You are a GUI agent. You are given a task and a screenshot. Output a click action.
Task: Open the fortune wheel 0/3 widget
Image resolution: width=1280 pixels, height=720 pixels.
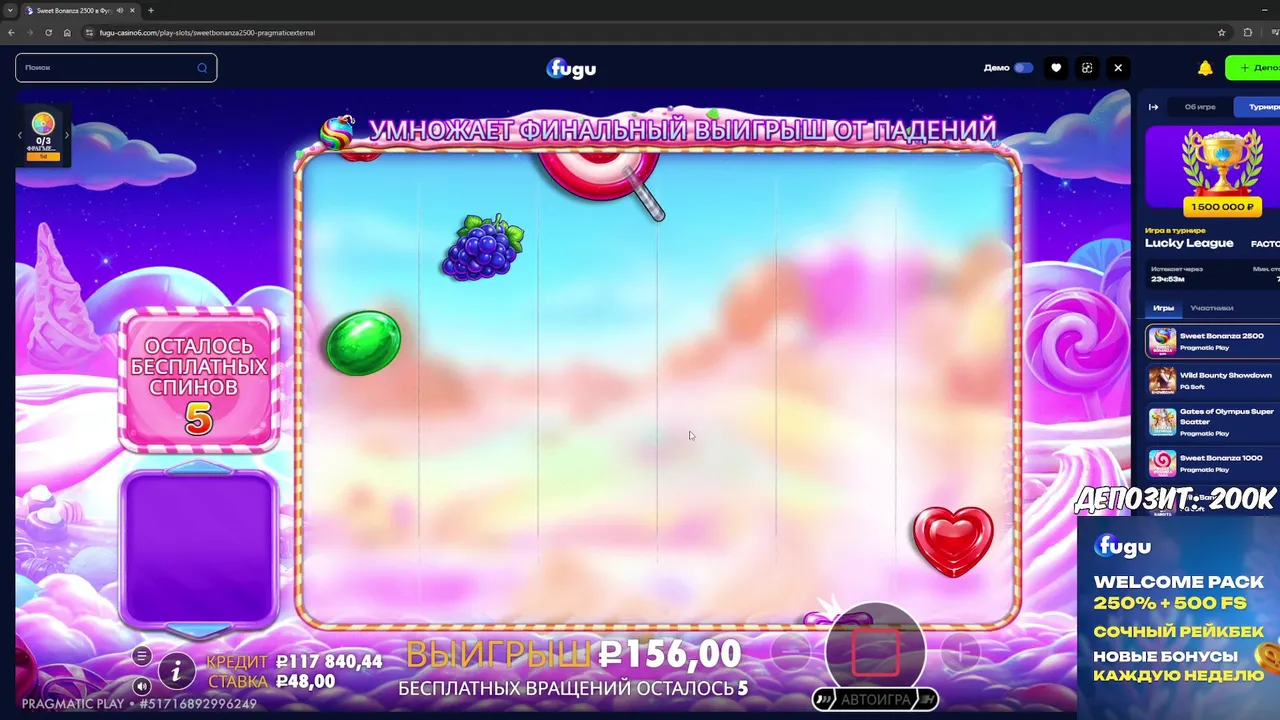(x=43, y=134)
